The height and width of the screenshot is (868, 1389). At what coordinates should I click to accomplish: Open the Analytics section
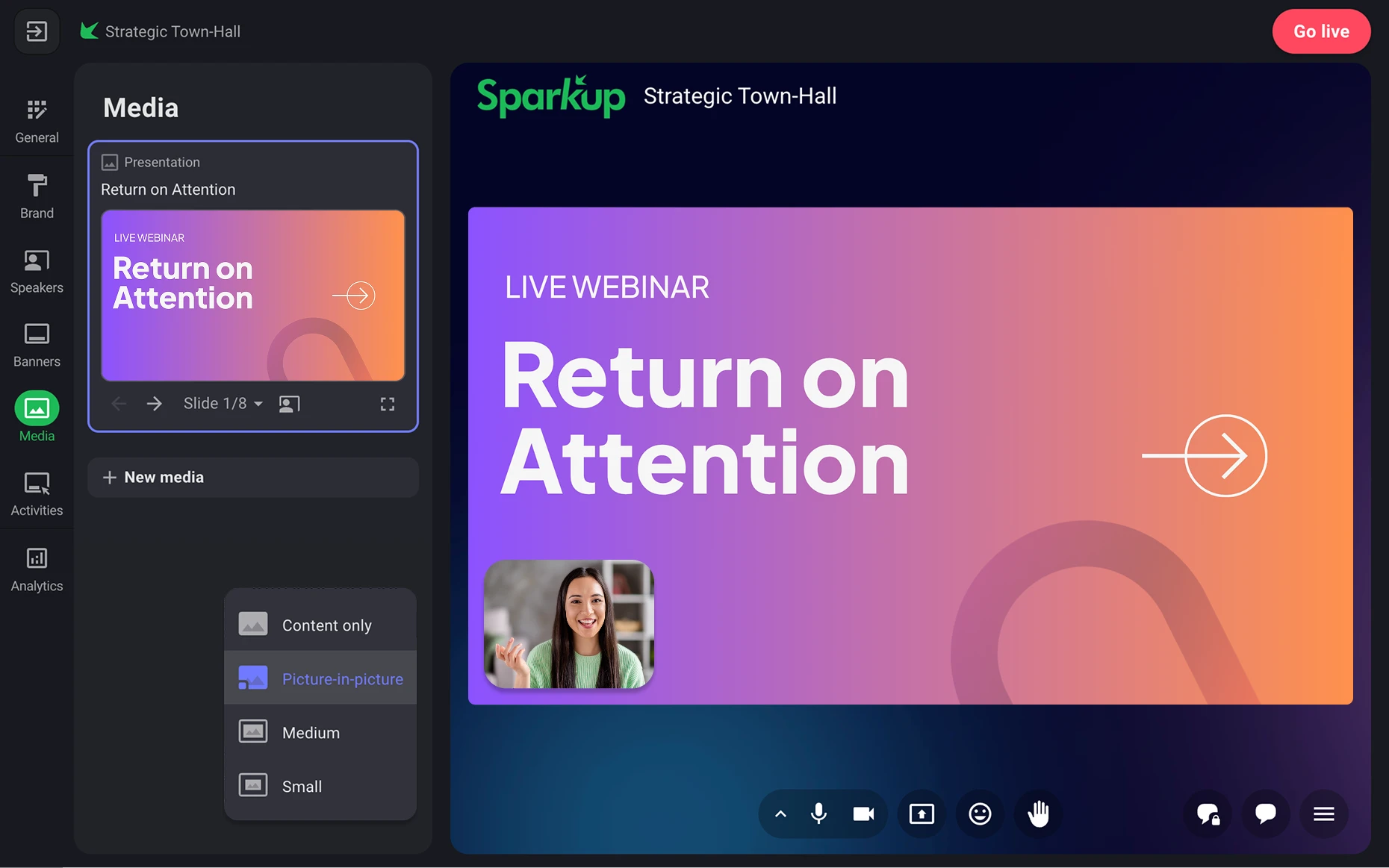[x=37, y=569]
